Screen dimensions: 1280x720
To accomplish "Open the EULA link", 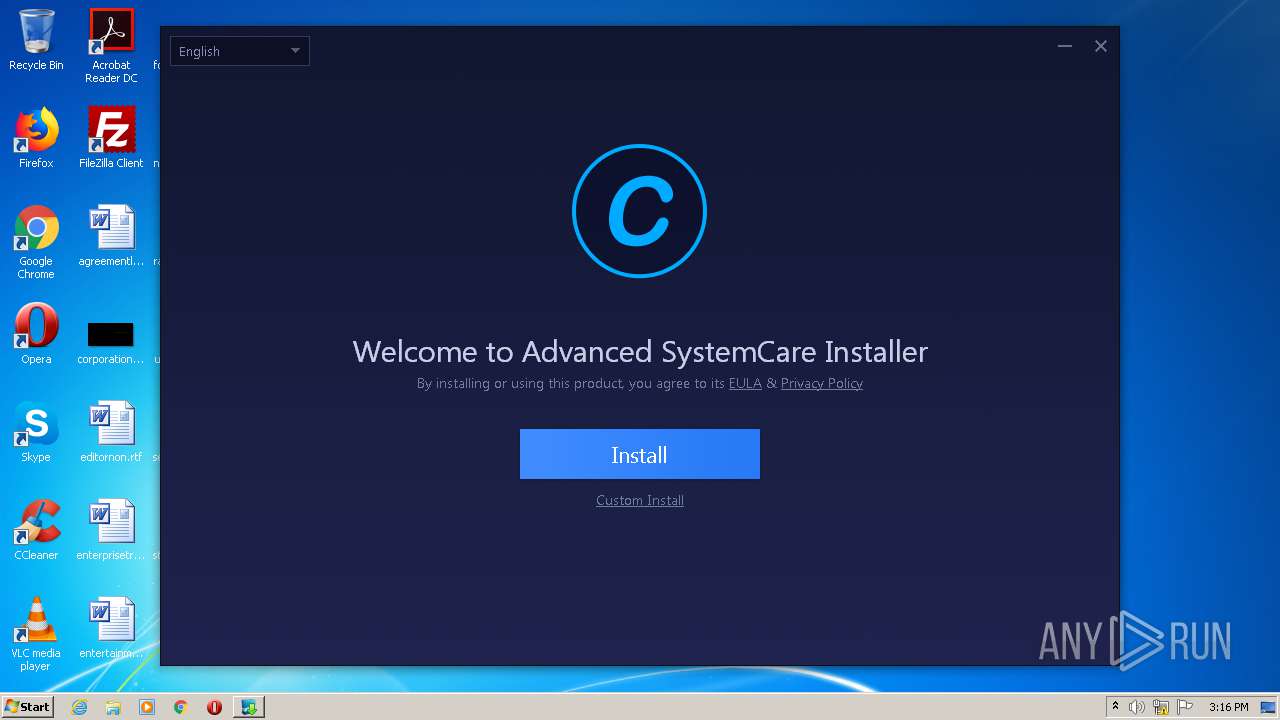I will click(x=745, y=383).
